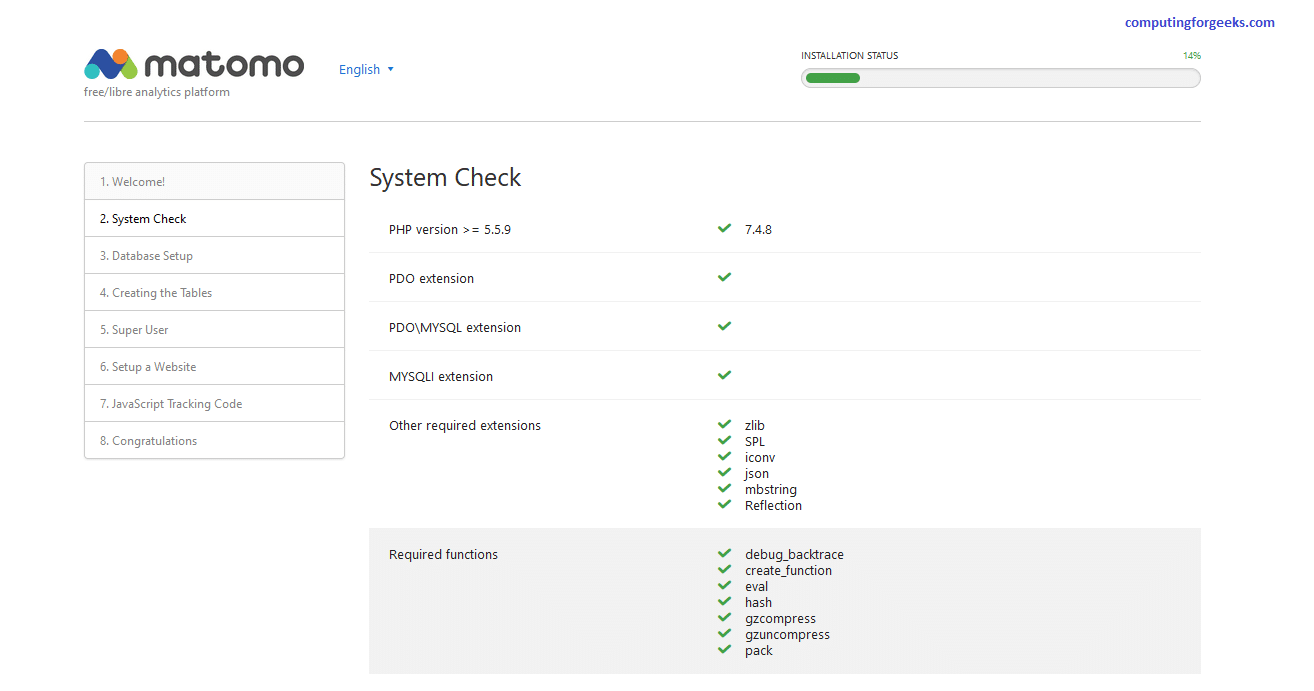Click the 'MYSQLI extension' label
The height and width of the screenshot is (691, 1314).
441,376
